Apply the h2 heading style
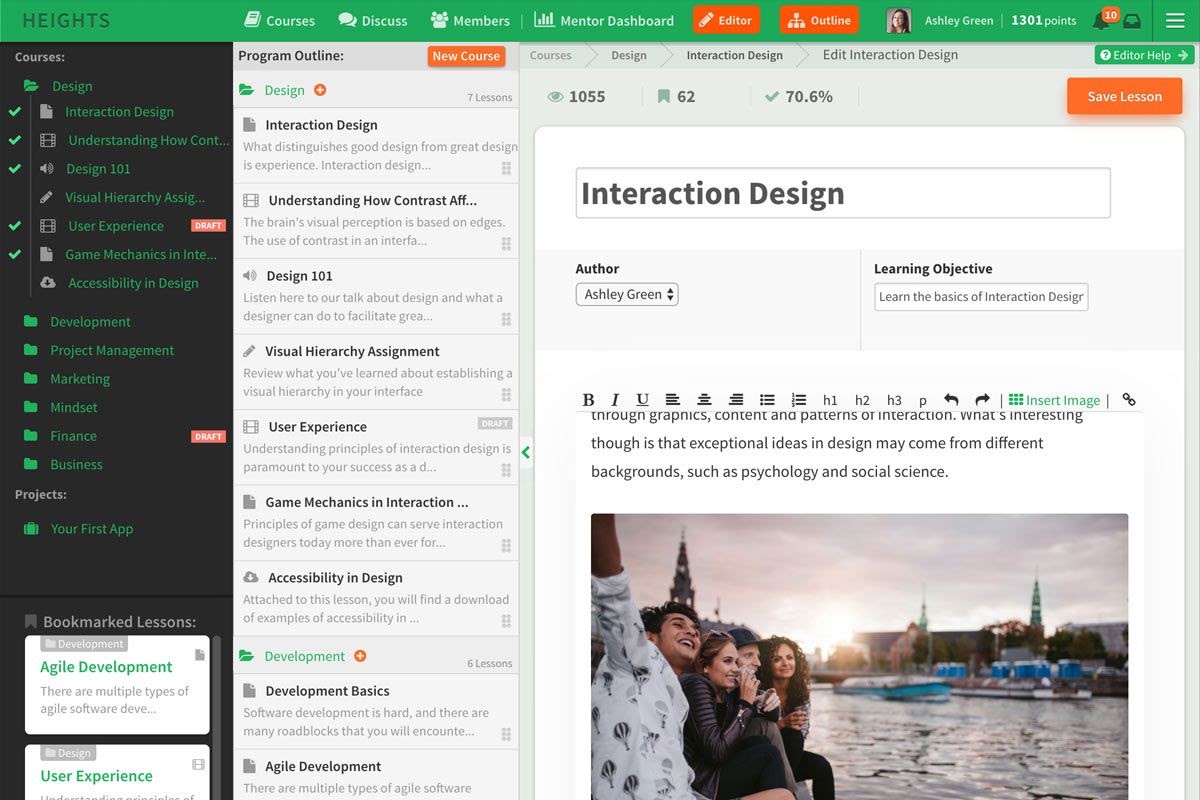 (862, 400)
